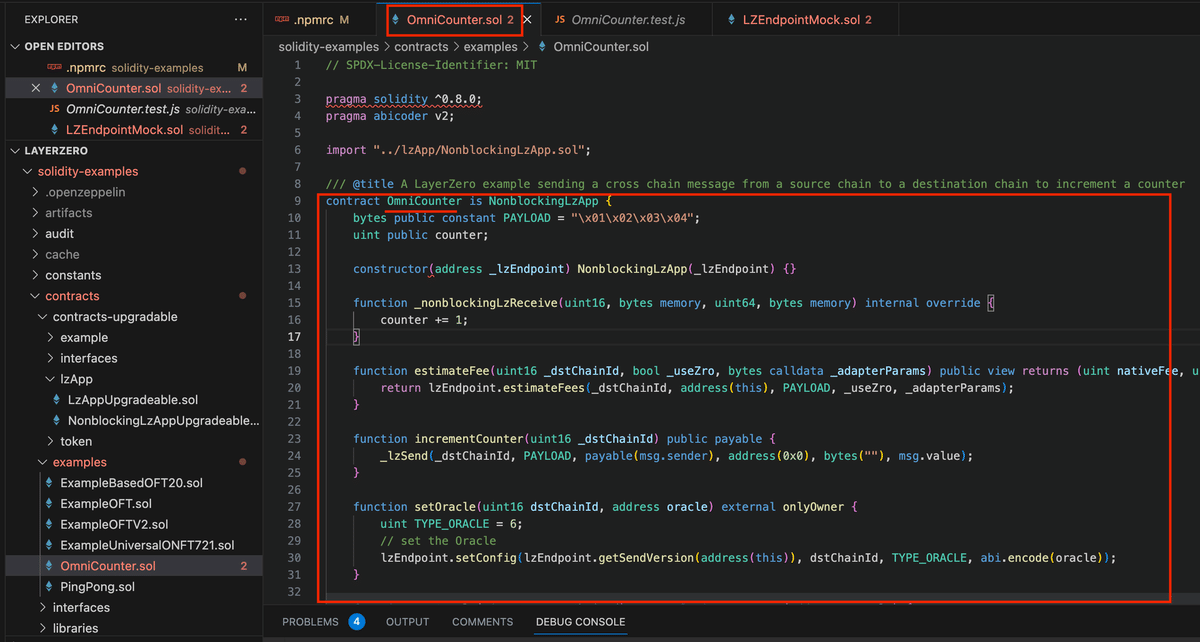Open ExampleOFT.sol file
This screenshot has height=642, width=1200.
(106, 504)
